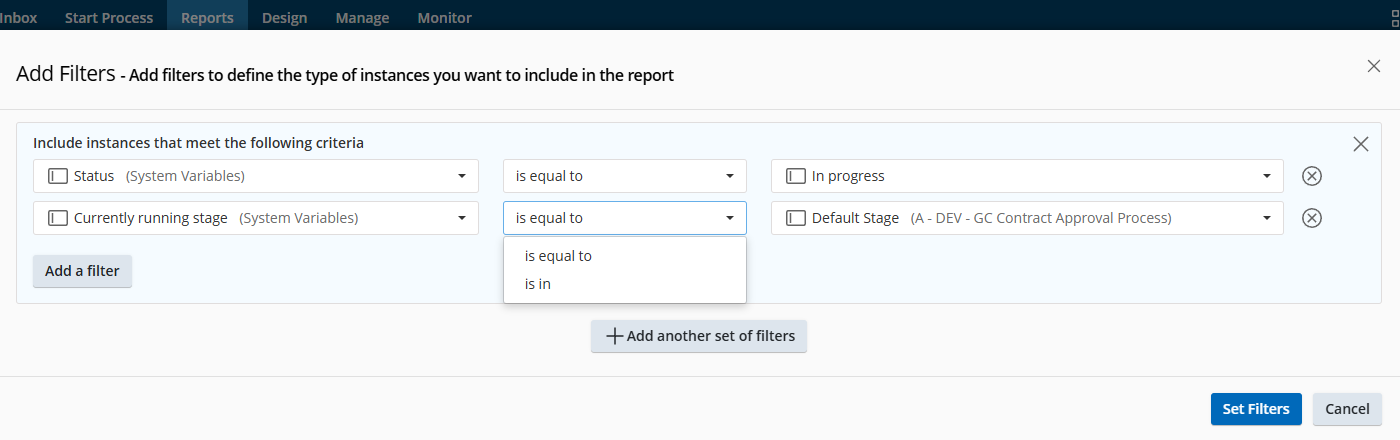Choose 'is equal to' from open list
Screen dimensions: 1400x440
[x=558, y=256]
